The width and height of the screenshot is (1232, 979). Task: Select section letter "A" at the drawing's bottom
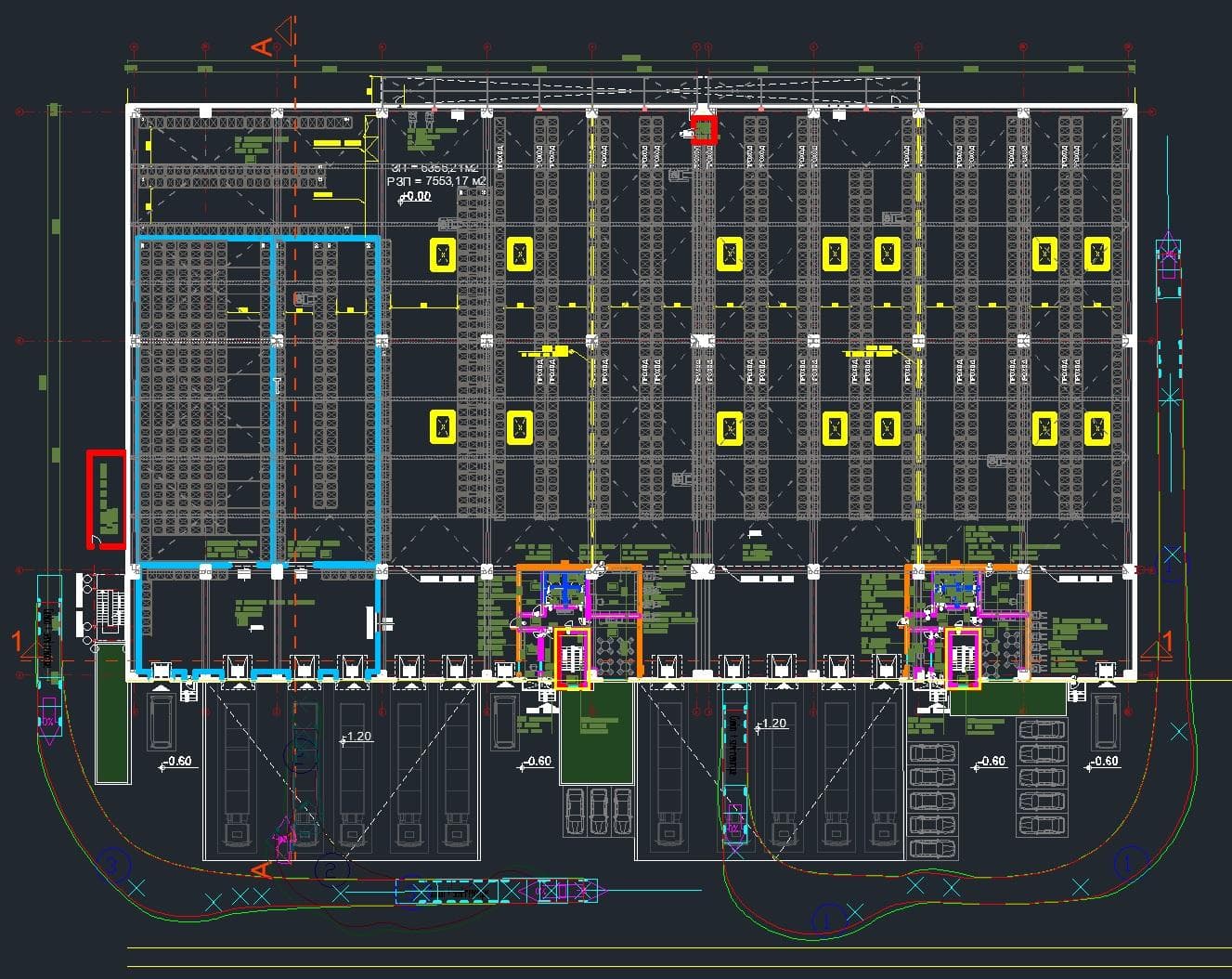tap(262, 870)
